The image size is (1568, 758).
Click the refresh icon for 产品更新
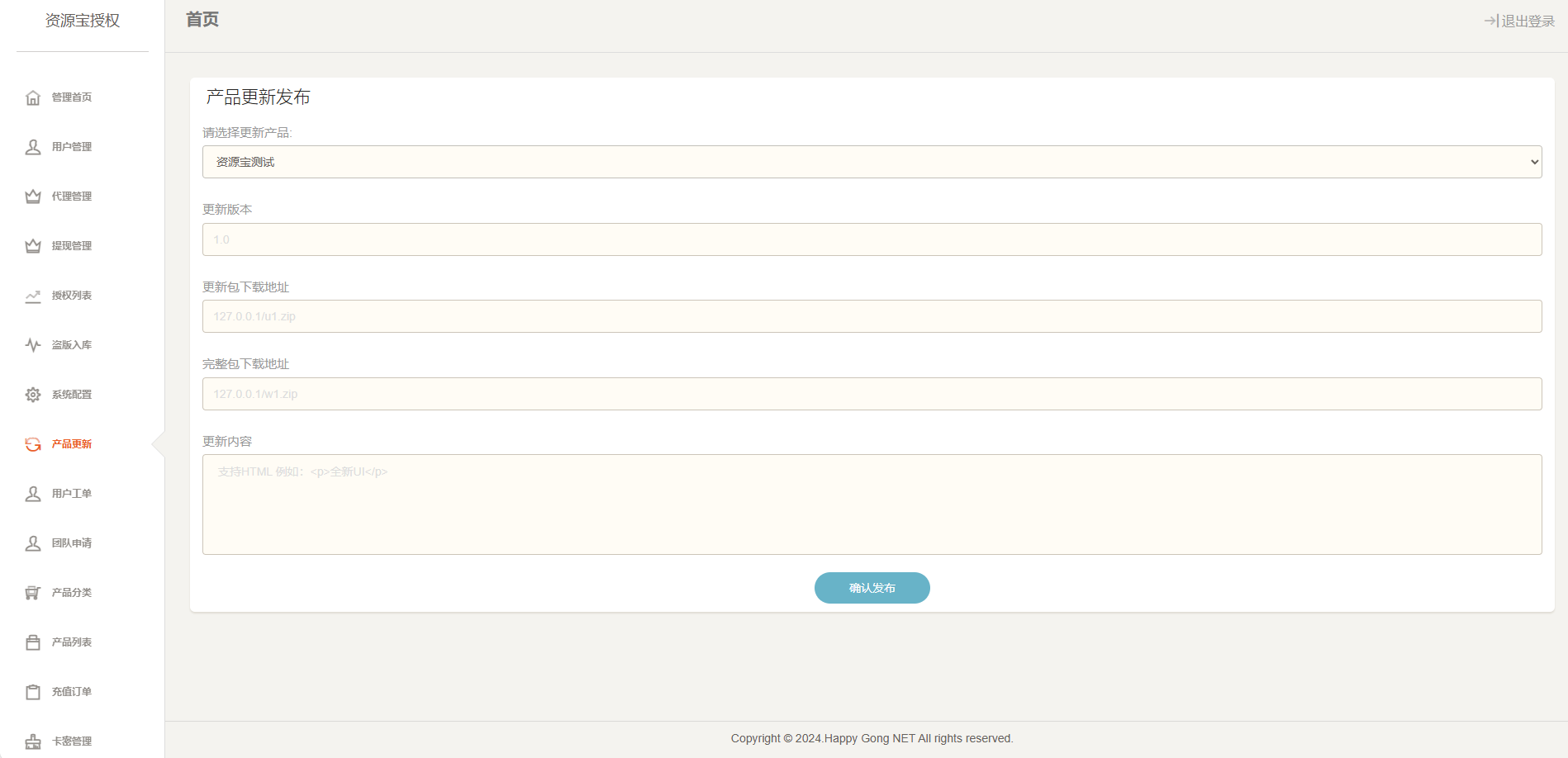[33, 444]
